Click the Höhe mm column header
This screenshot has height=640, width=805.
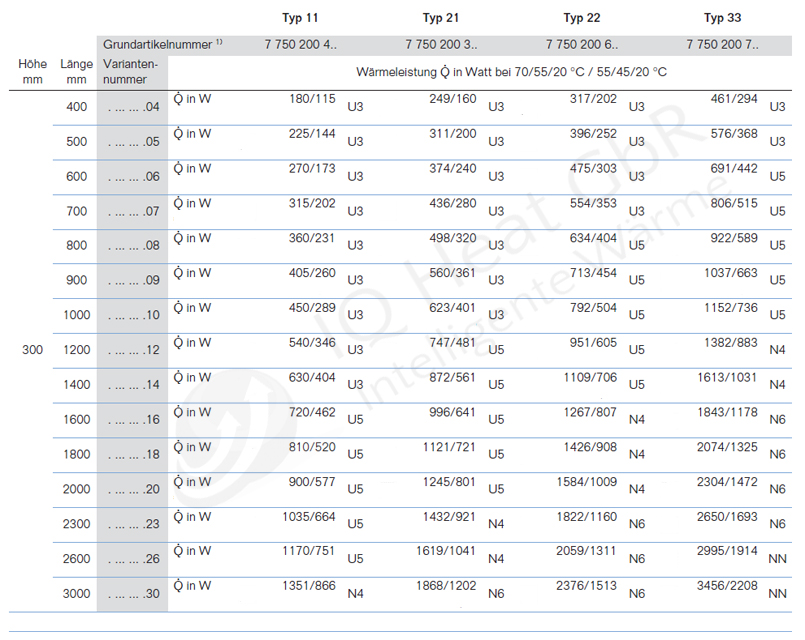coord(32,71)
